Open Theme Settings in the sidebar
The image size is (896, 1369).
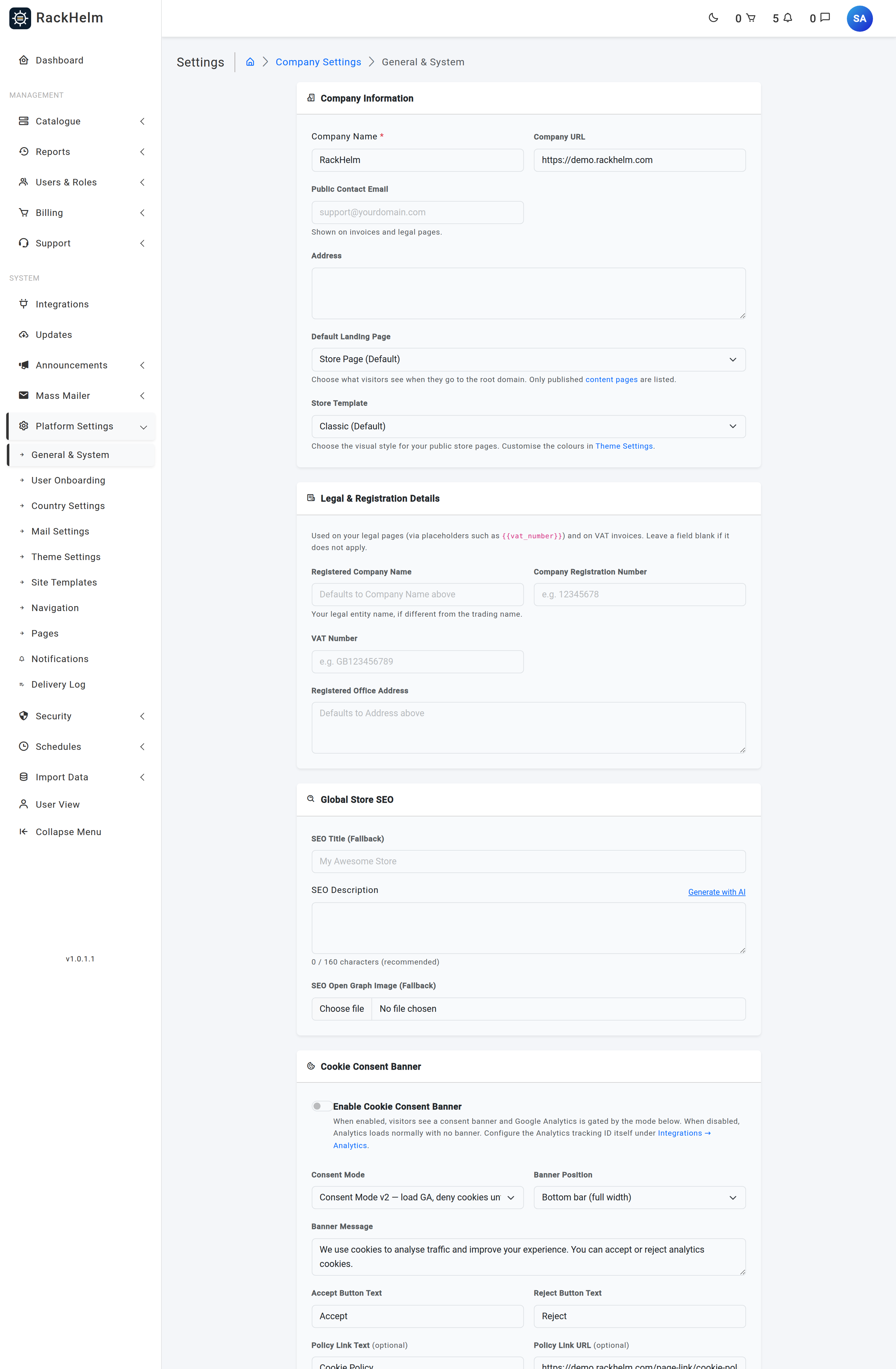pos(81,557)
